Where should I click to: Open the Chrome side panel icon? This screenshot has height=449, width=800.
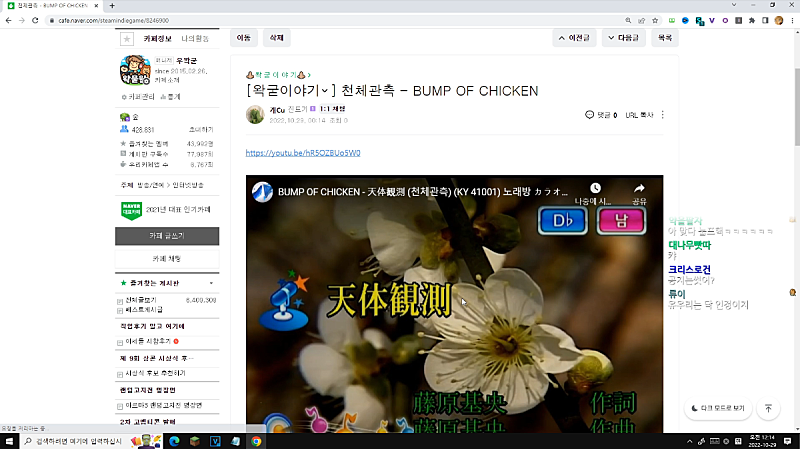tap(765, 20)
